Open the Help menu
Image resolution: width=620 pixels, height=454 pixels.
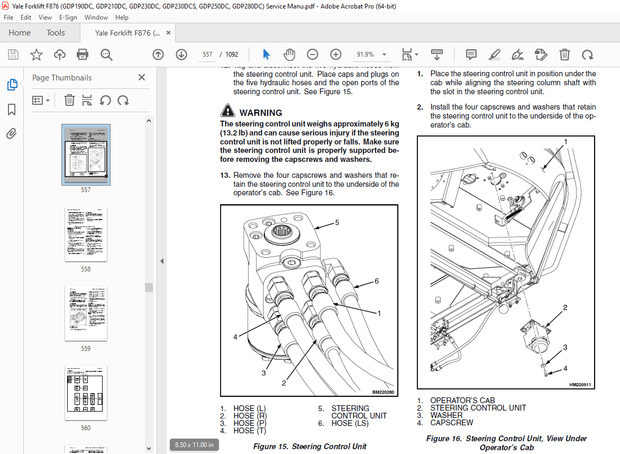point(122,17)
